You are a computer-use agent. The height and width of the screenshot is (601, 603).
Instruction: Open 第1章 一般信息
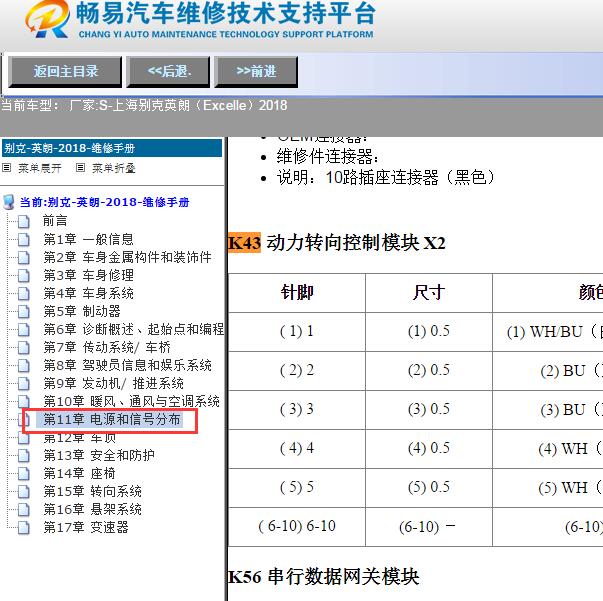pyautogui.click(x=88, y=239)
